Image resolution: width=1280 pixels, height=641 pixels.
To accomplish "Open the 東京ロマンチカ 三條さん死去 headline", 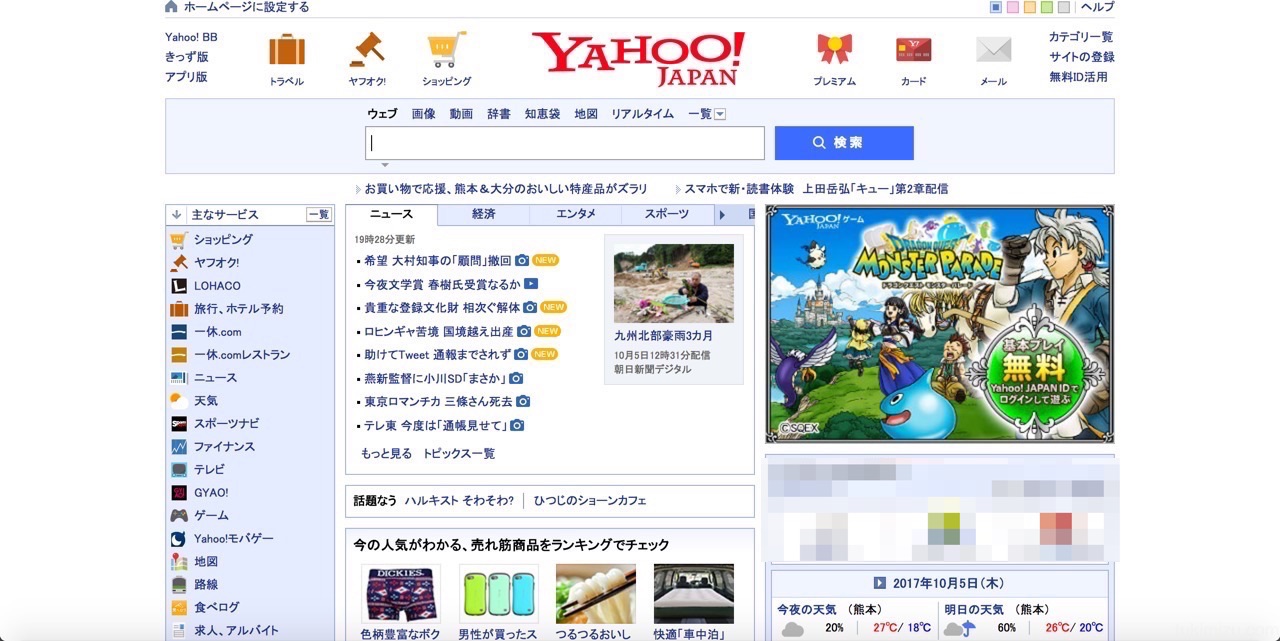I will (438, 401).
